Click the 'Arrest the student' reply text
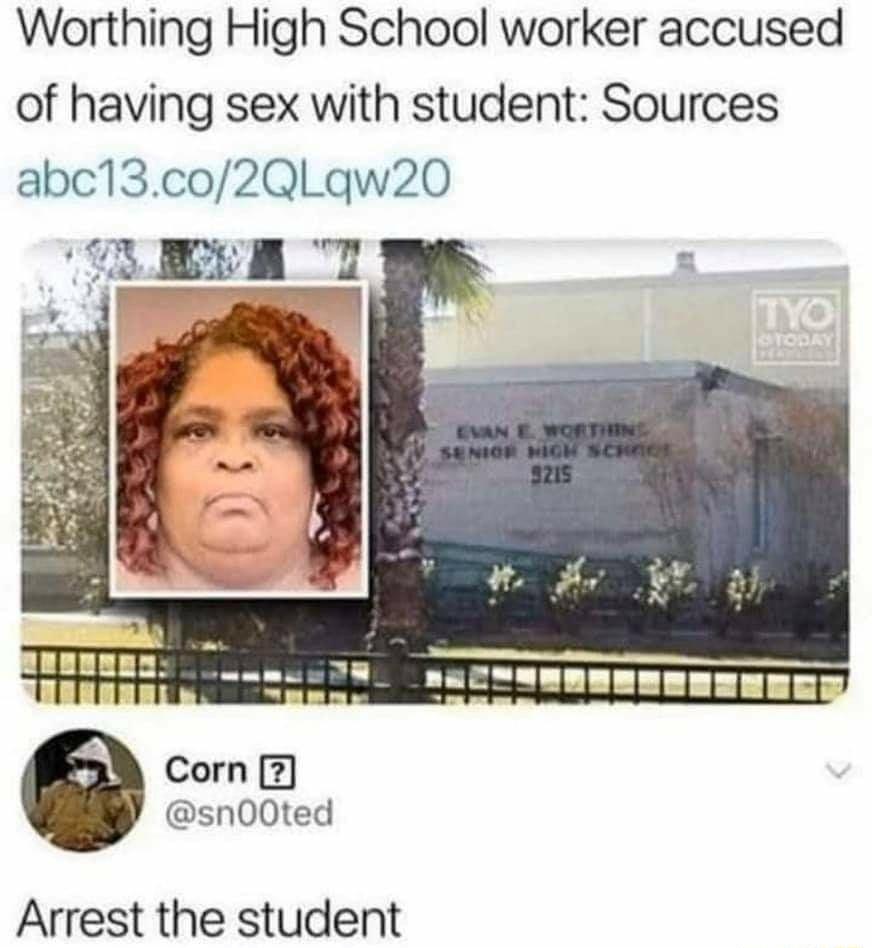Image resolution: width=872 pixels, height=948 pixels. 209,918
